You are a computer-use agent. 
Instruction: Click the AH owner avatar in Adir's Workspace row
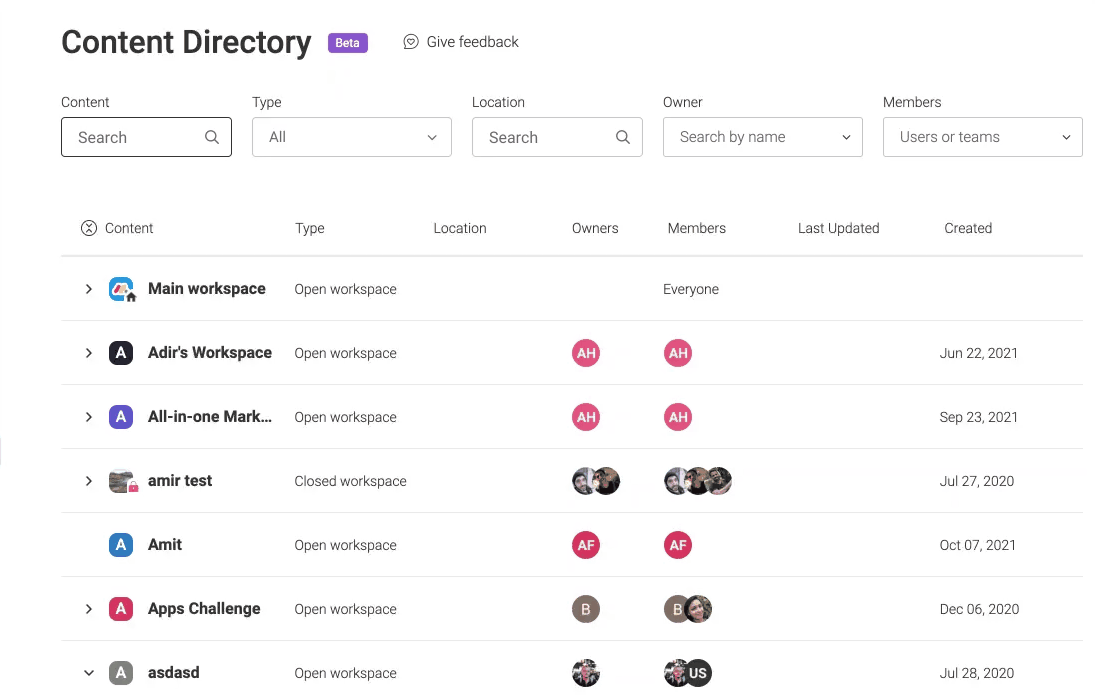[586, 353]
